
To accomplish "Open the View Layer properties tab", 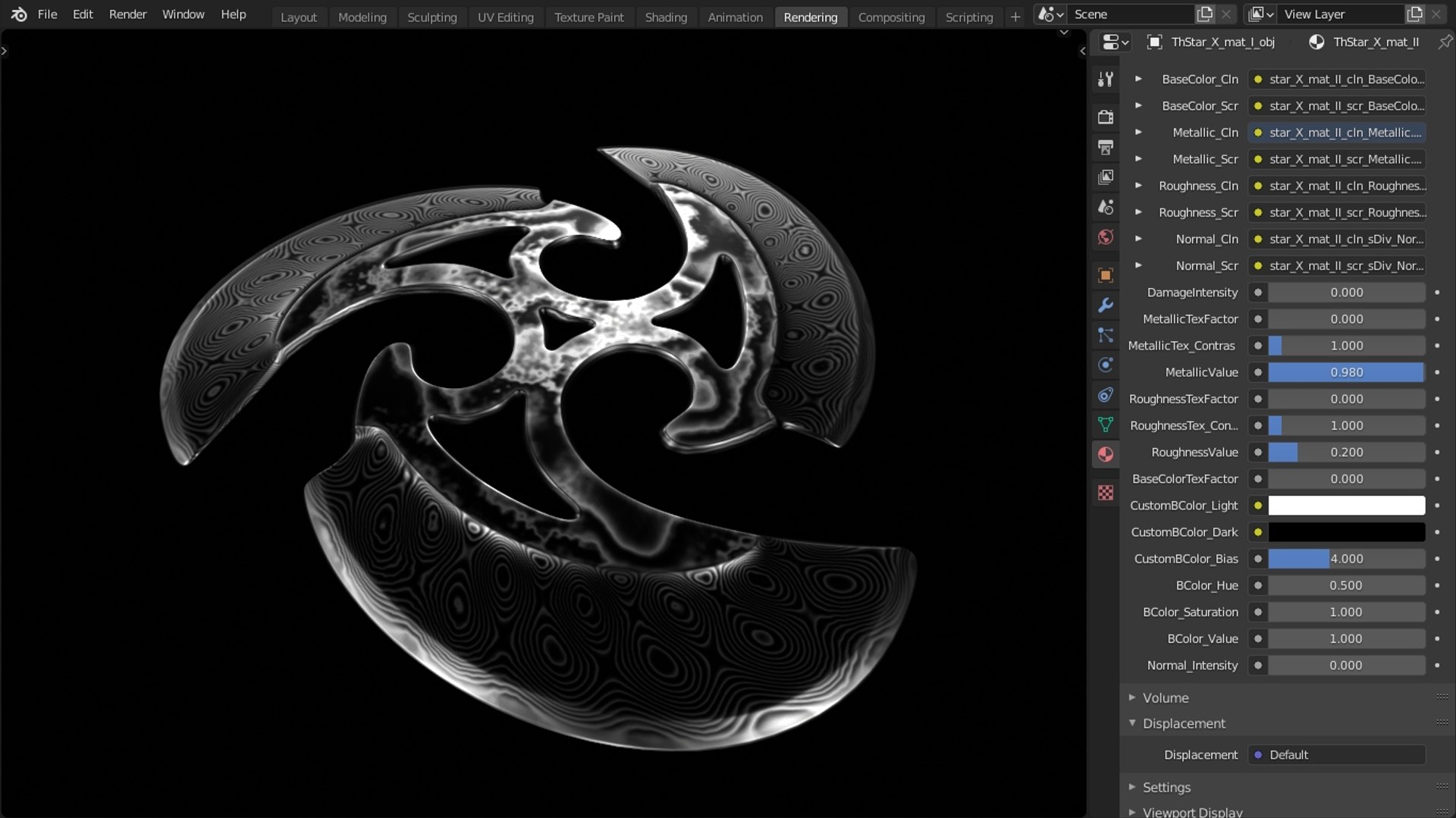I will click(x=1106, y=177).
